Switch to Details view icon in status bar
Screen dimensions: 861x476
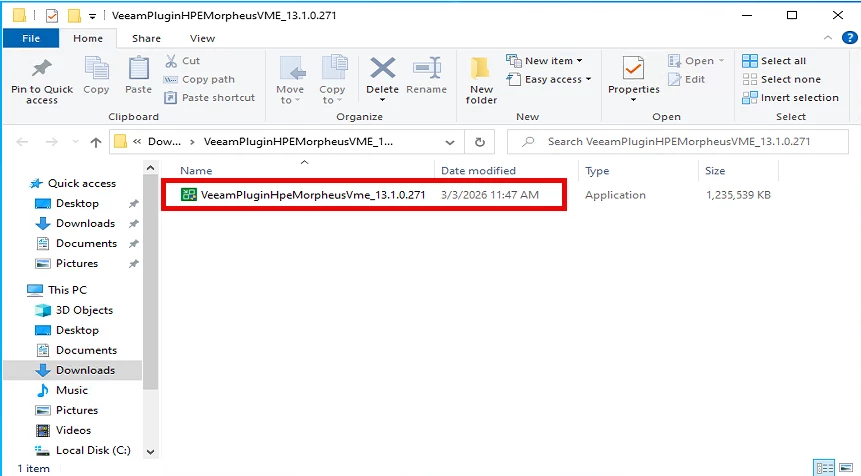tap(824, 468)
